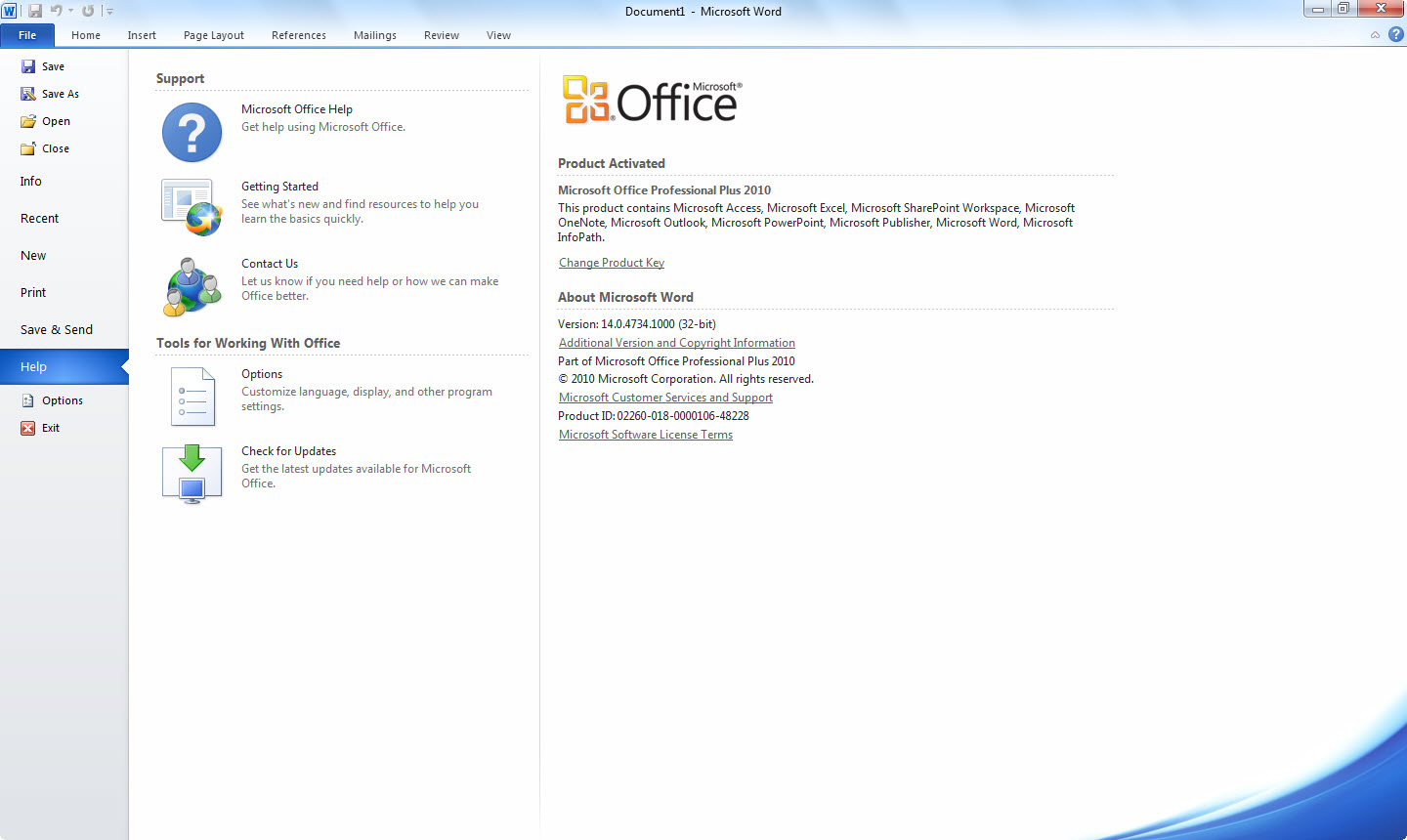Click the Microsoft Office logo image
Screen dimensions: 1407x840
[x=651, y=99]
